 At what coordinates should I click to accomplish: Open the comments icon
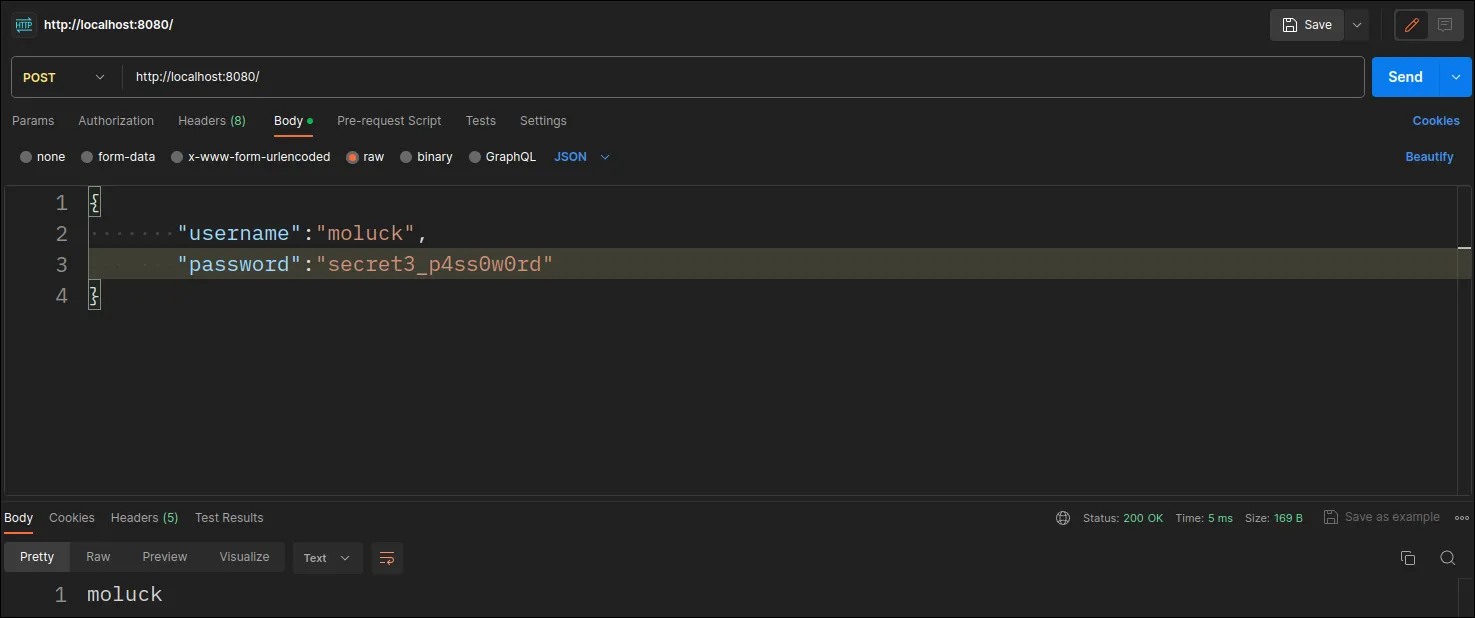click(1445, 25)
